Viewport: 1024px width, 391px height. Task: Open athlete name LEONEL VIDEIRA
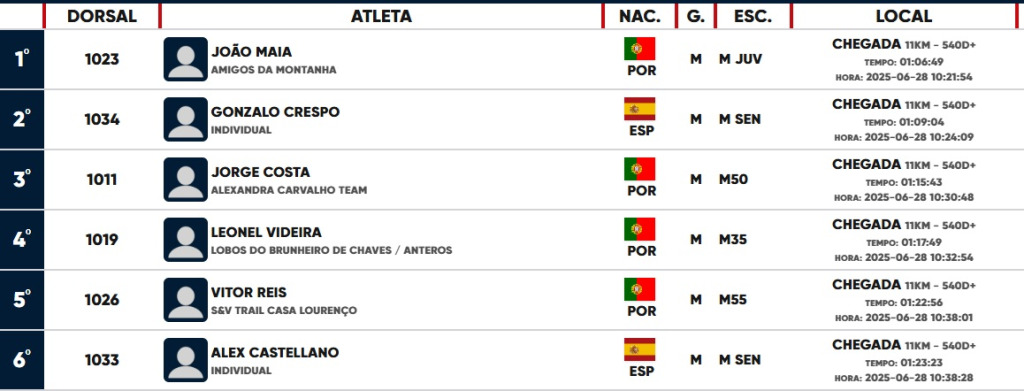pos(266,232)
